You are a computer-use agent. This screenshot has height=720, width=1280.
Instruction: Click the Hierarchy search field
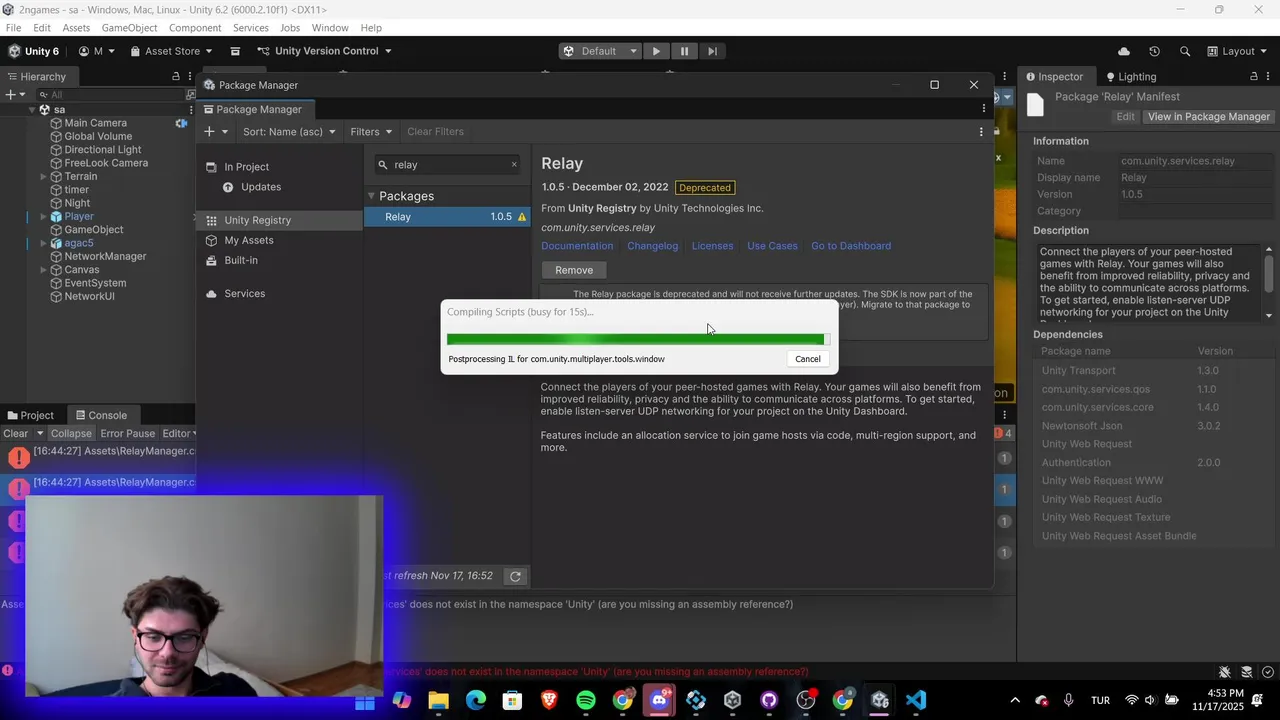point(110,95)
